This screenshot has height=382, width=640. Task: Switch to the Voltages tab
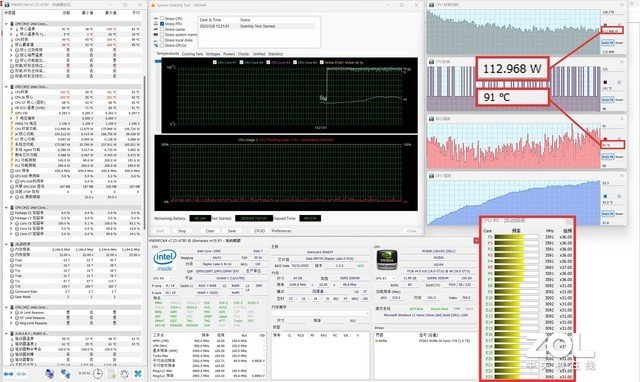click(213, 53)
